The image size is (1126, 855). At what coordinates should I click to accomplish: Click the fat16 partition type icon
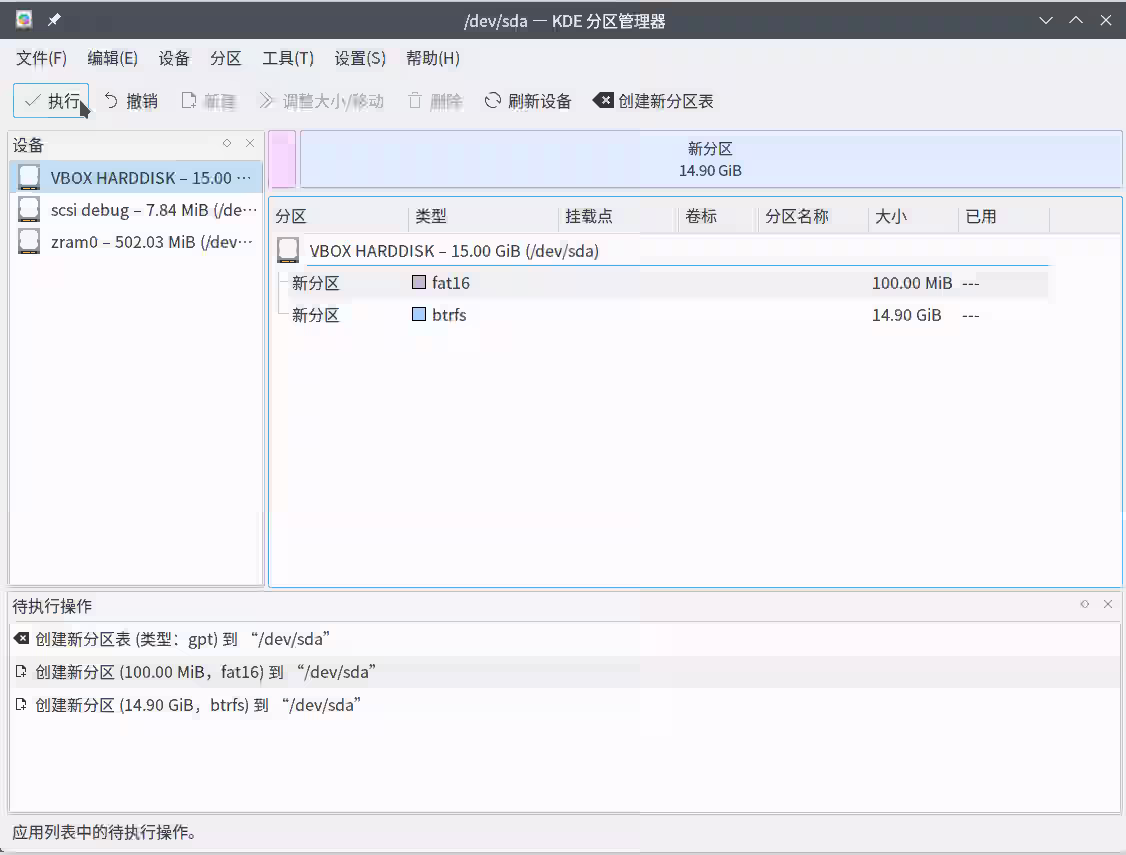pos(418,282)
